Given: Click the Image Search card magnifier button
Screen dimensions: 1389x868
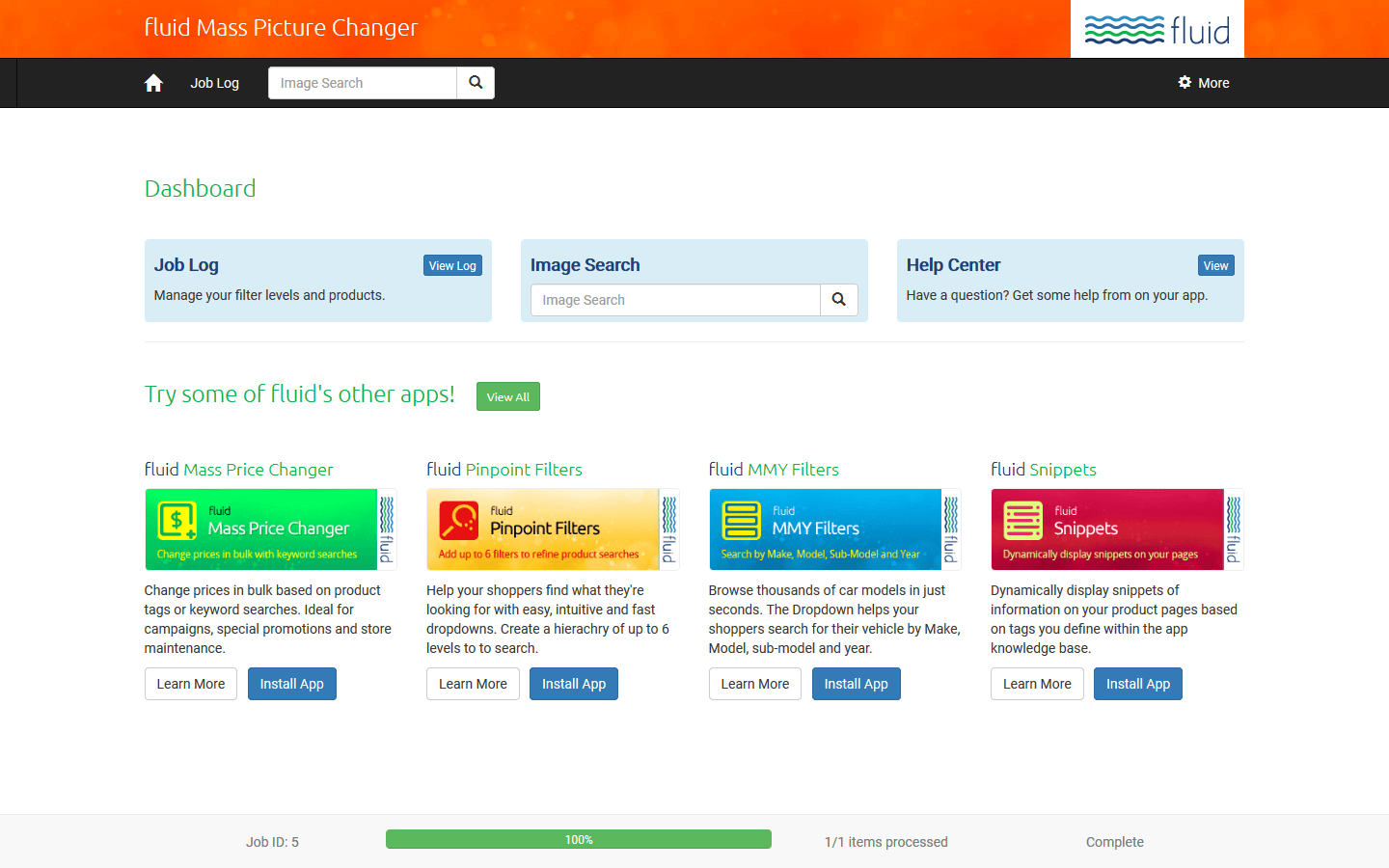Looking at the screenshot, I should tap(838, 300).
